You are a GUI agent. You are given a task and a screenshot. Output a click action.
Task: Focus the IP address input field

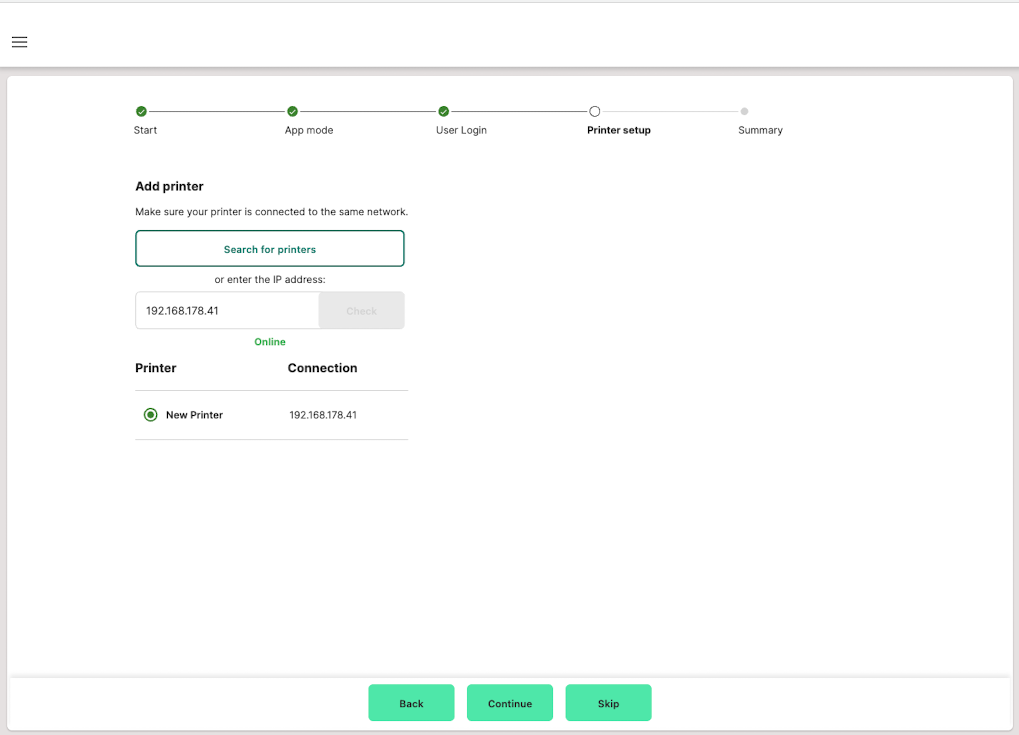point(227,311)
